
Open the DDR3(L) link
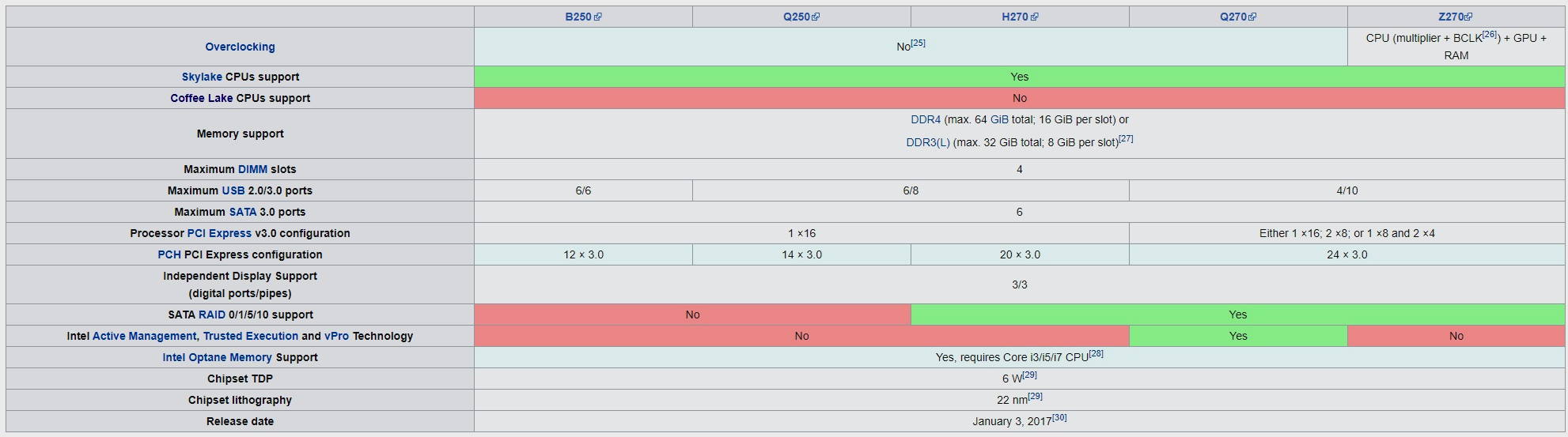pos(927,142)
